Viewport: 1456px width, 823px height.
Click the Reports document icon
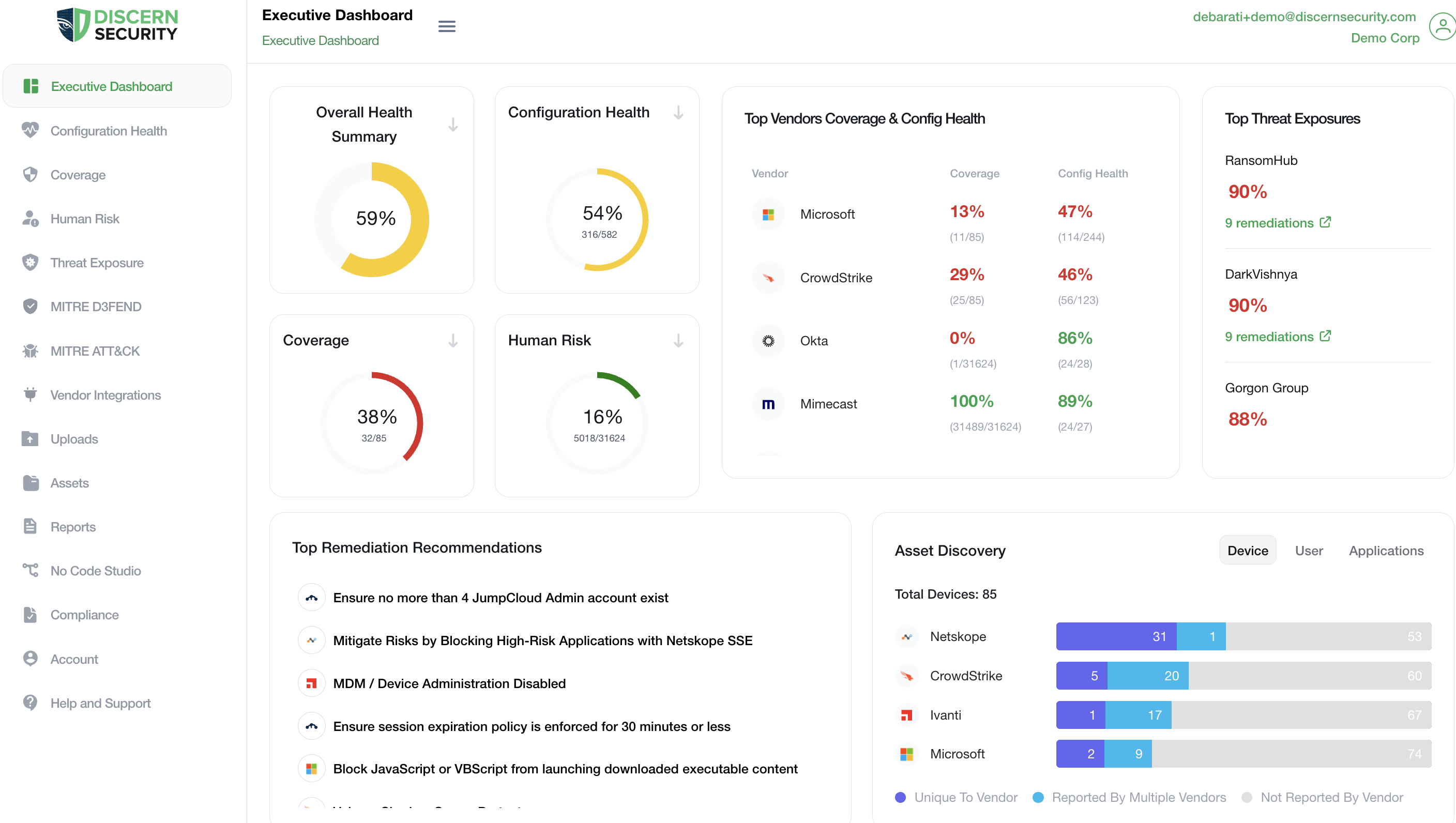coord(31,526)
